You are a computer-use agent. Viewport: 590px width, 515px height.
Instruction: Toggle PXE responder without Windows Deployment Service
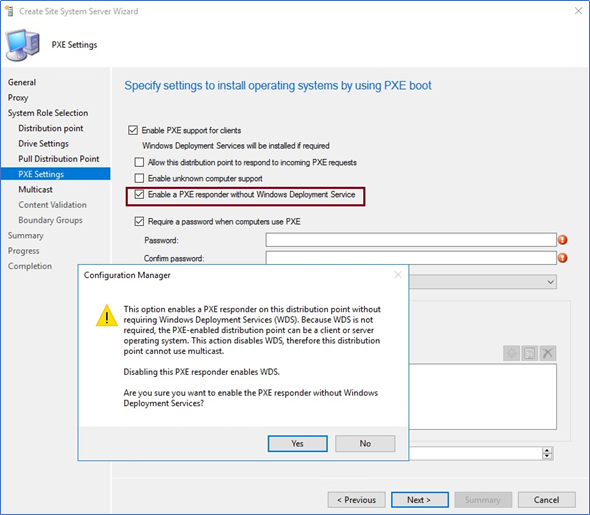click(x=139, y=194)
